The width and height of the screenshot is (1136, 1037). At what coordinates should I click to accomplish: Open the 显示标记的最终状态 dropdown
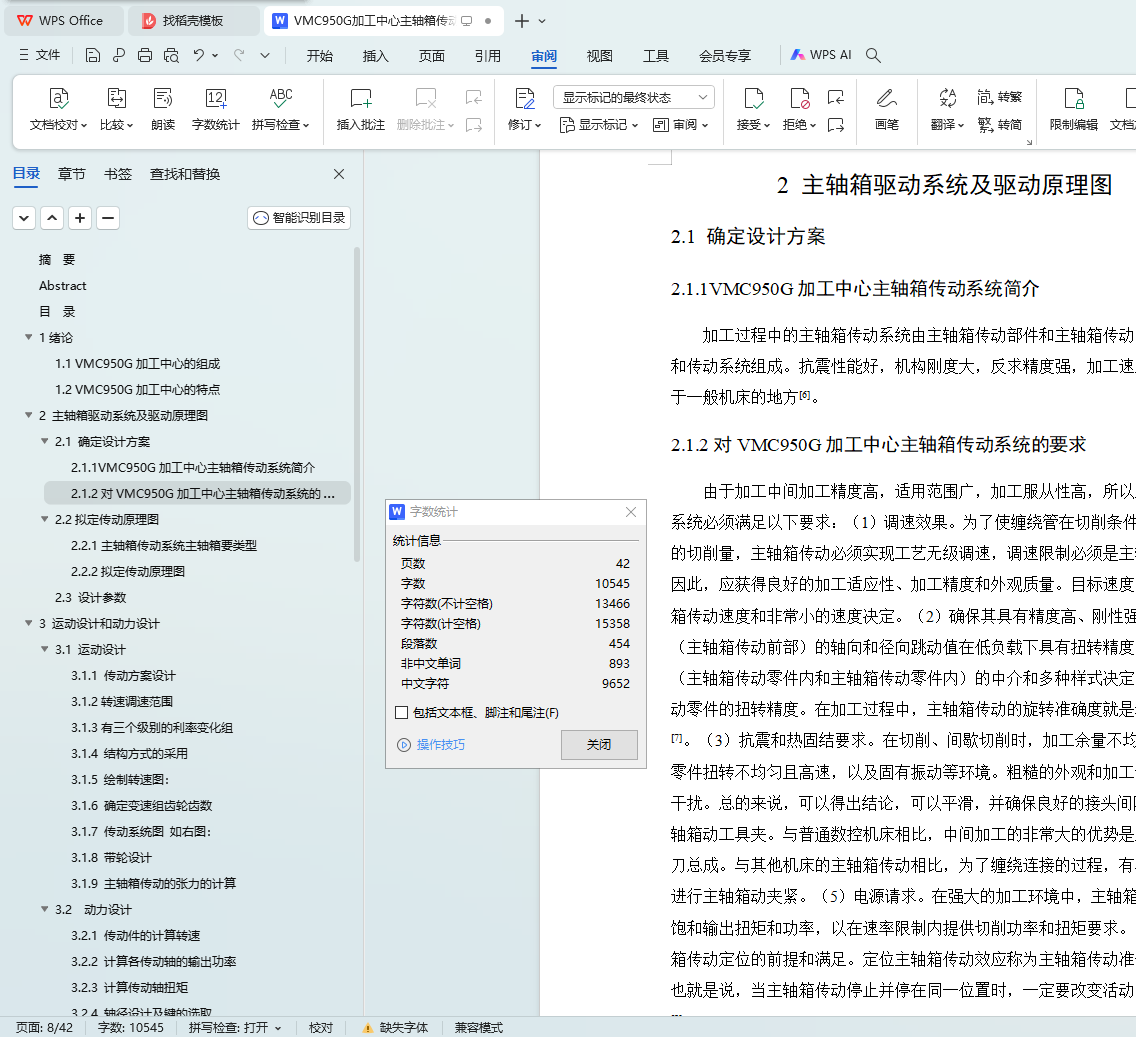[633, 97]
